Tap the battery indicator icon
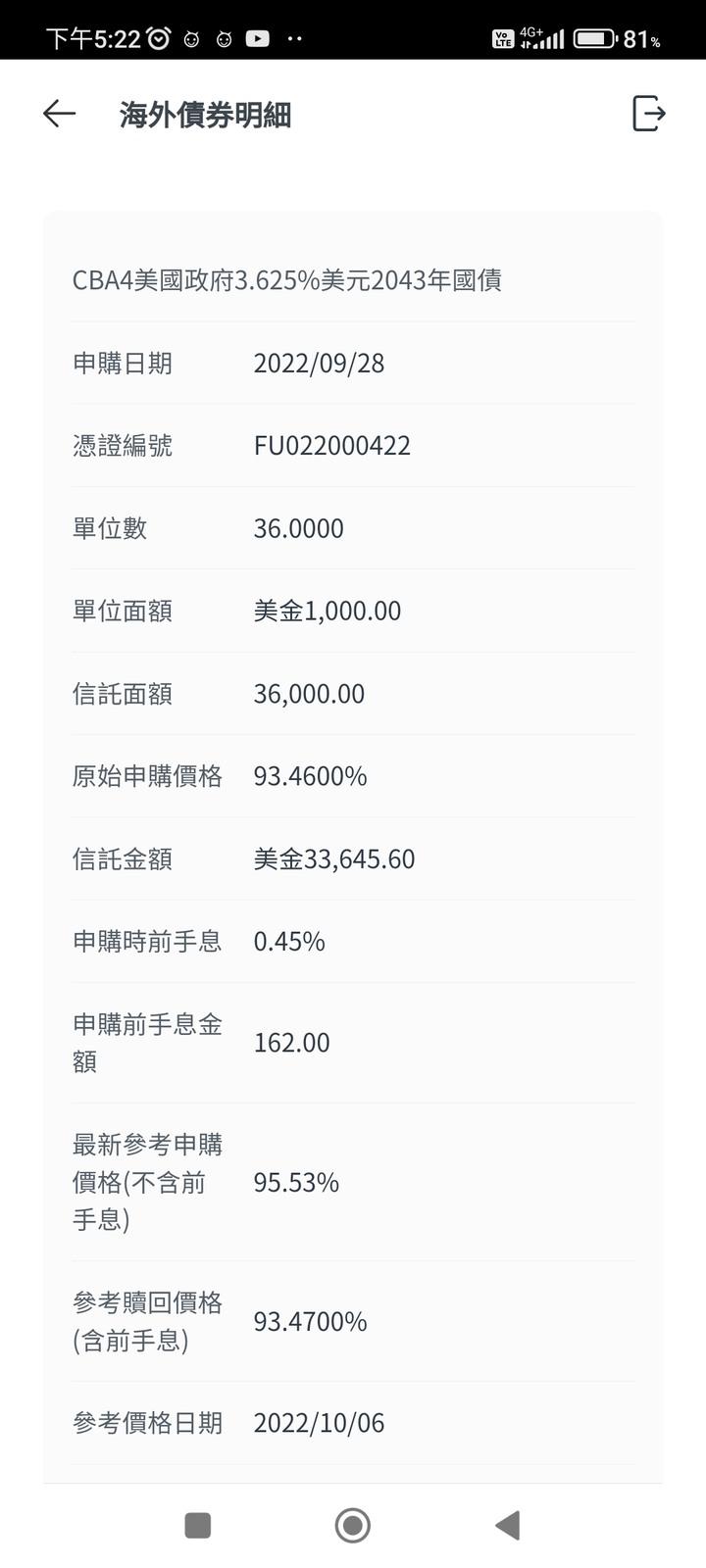The height and width of the screenshot is (1568, 706). pyautogui.click(x=595, y=39)
